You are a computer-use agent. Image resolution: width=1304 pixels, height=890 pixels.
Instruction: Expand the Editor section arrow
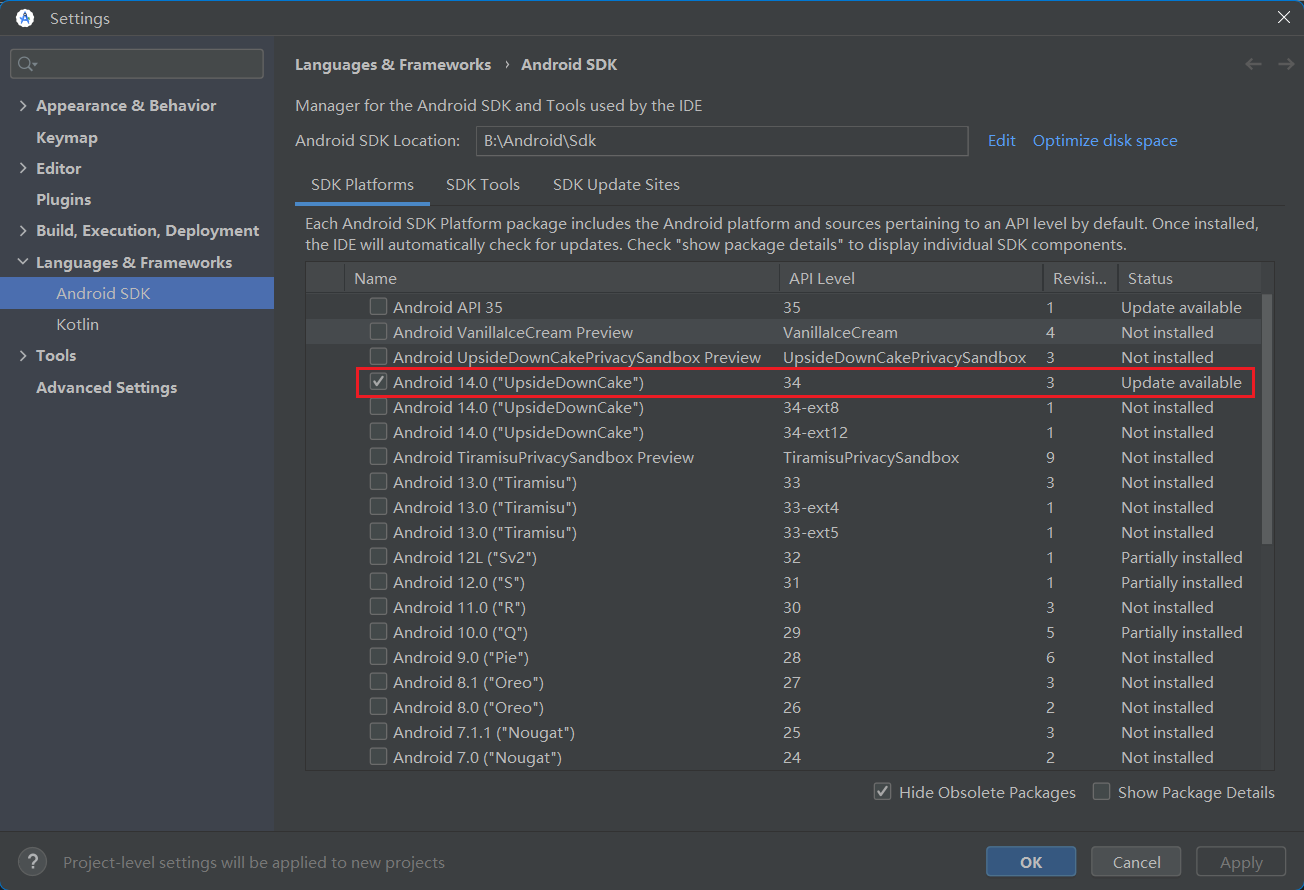(23, 169)
